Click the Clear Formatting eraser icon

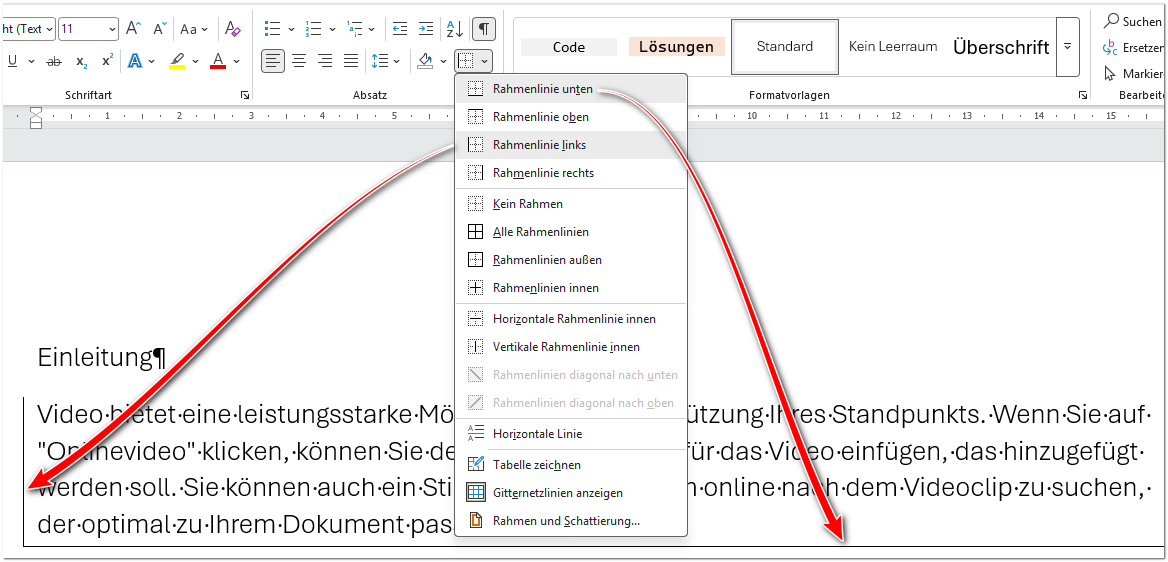click(x=233, y=29)
